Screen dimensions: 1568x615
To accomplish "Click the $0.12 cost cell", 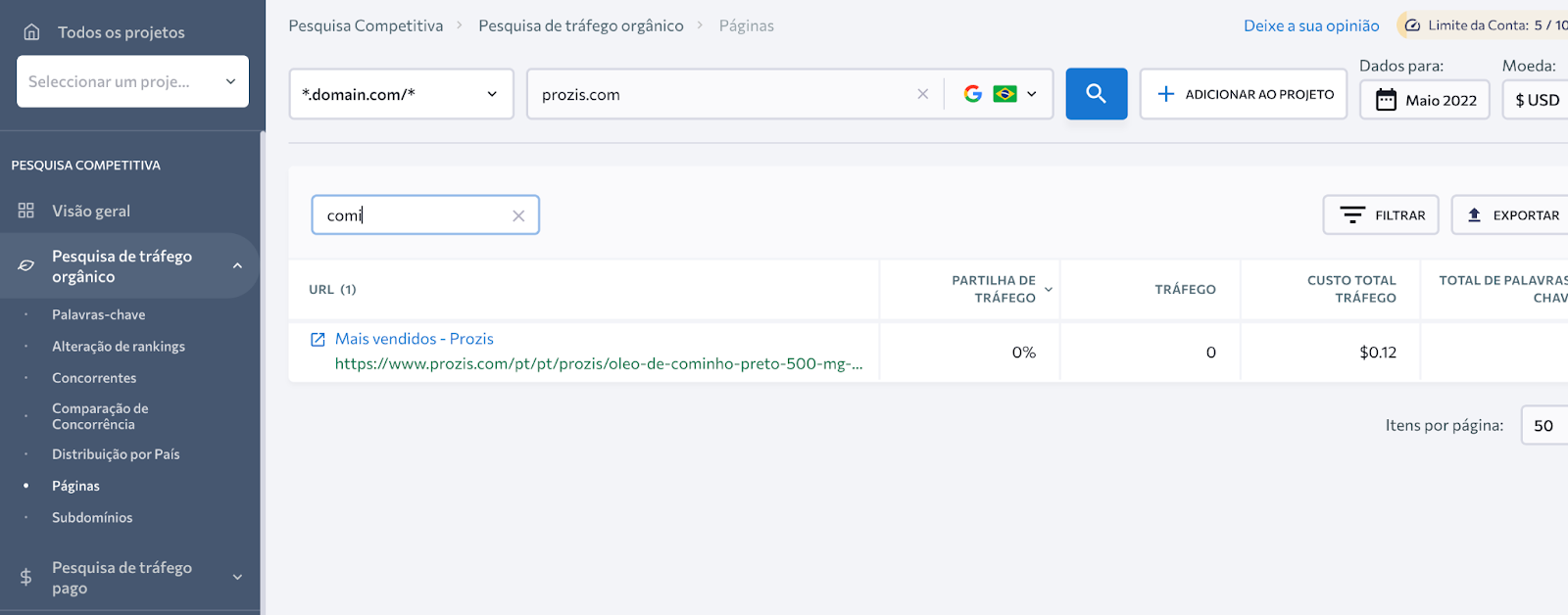I will click(1378, 353).
